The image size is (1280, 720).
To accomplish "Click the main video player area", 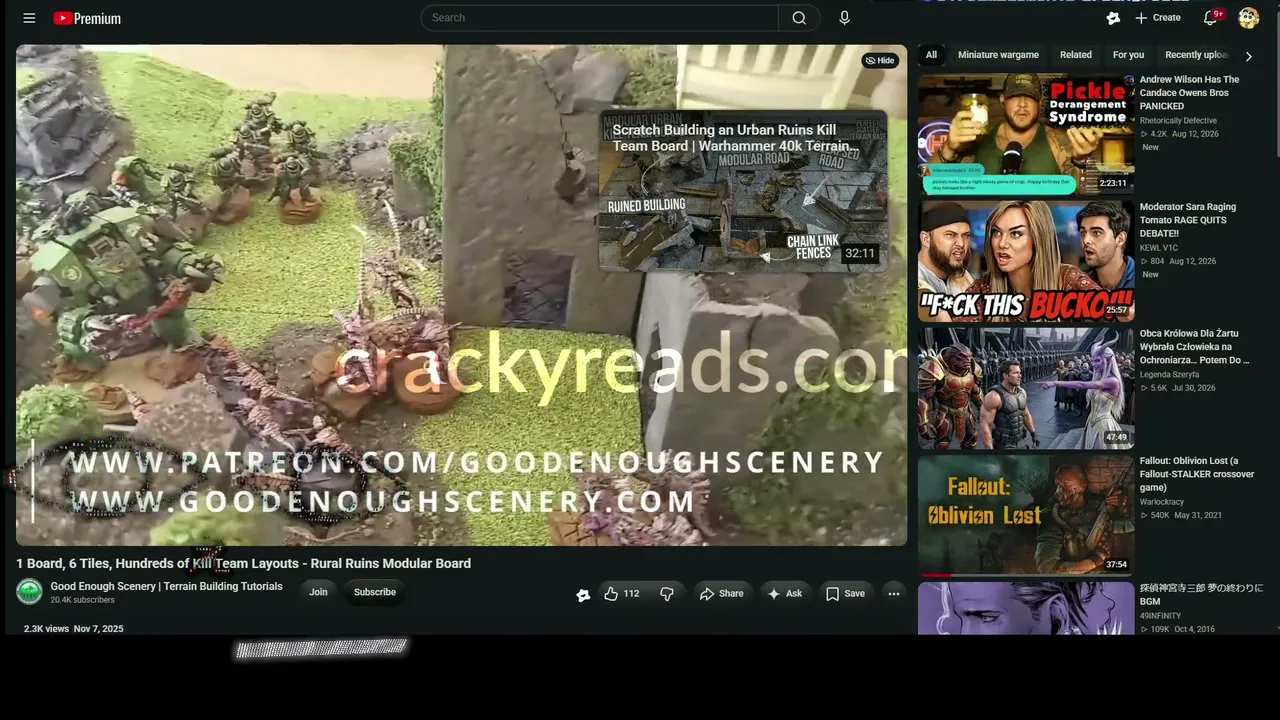I will 461,295.
